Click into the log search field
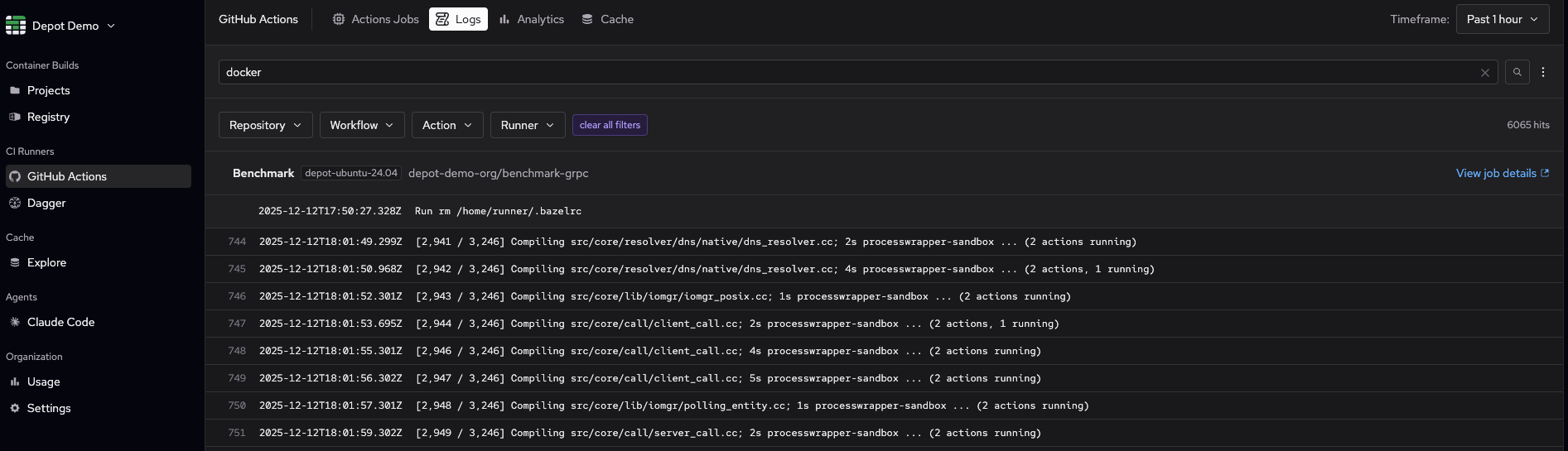Image resolution: width=1568 pixels, height=451 pixels. [x=845, y=72]
